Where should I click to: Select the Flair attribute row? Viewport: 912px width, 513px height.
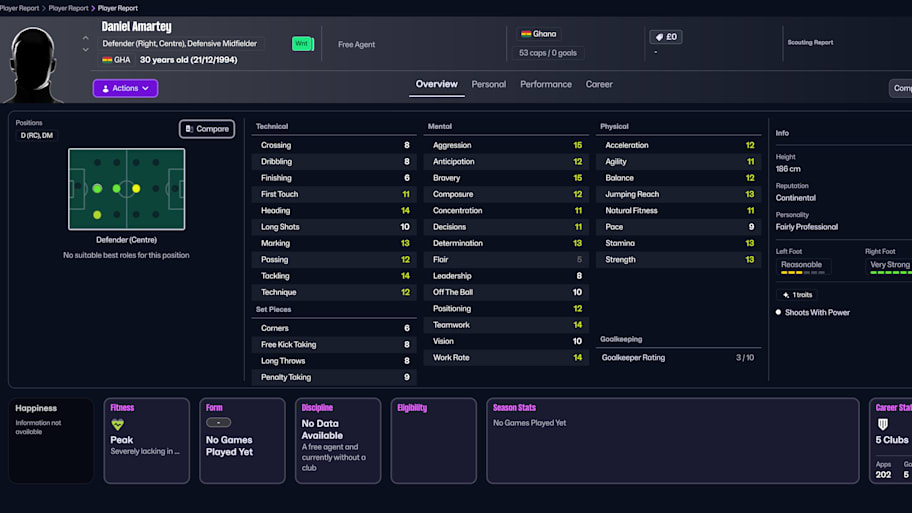[x=507, y=259]
